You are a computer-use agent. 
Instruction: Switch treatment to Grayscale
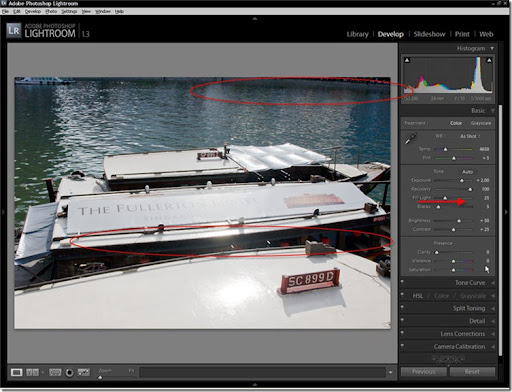481,123
